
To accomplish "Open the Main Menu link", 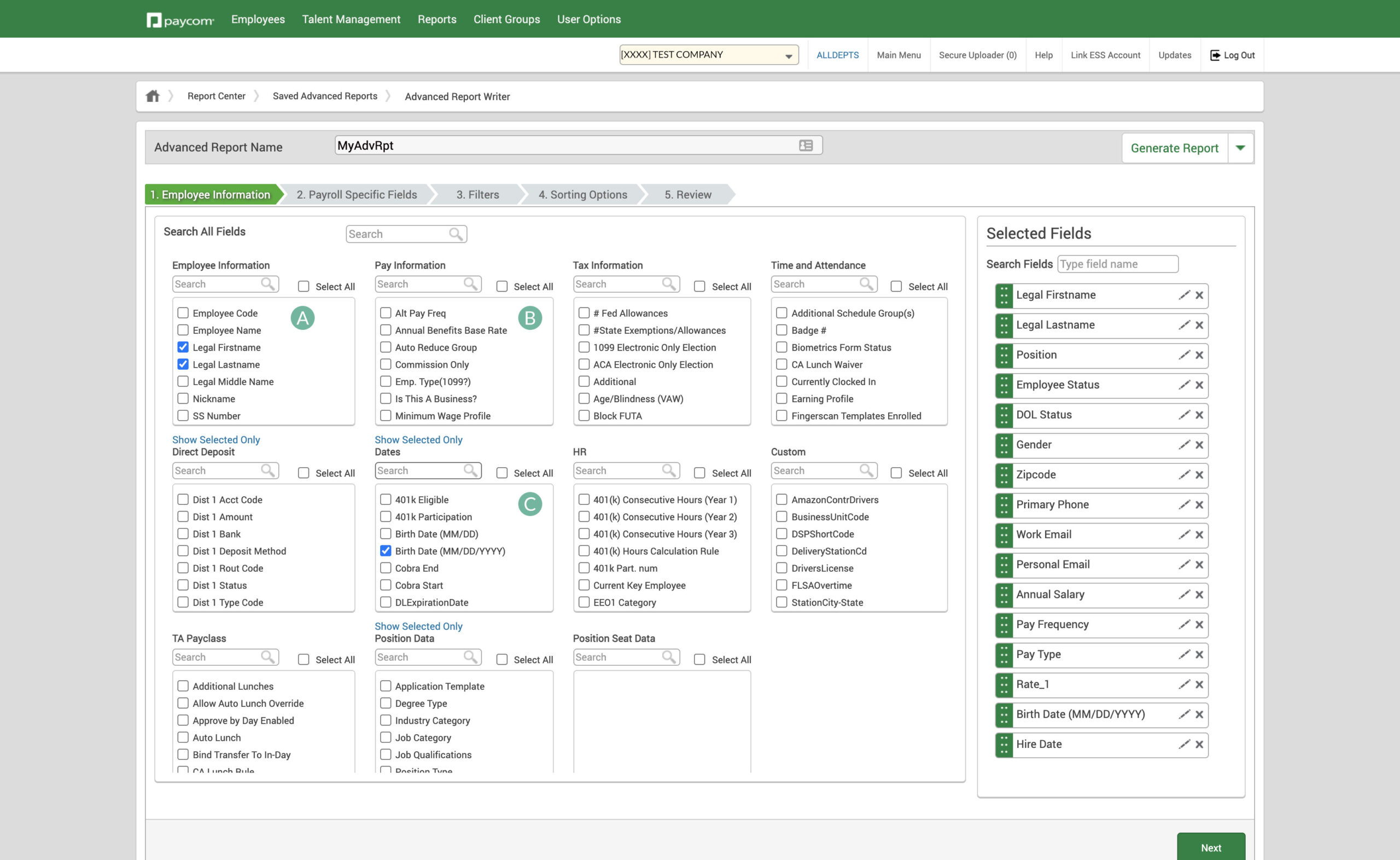I will [899, 55].
